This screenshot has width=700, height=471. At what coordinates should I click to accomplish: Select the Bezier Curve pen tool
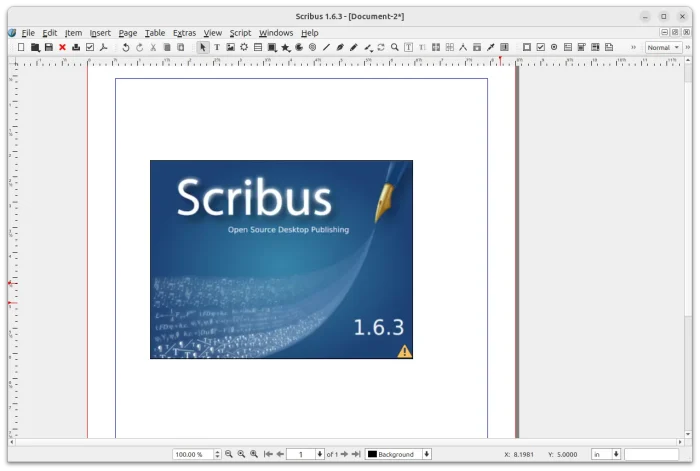(340, 47)
